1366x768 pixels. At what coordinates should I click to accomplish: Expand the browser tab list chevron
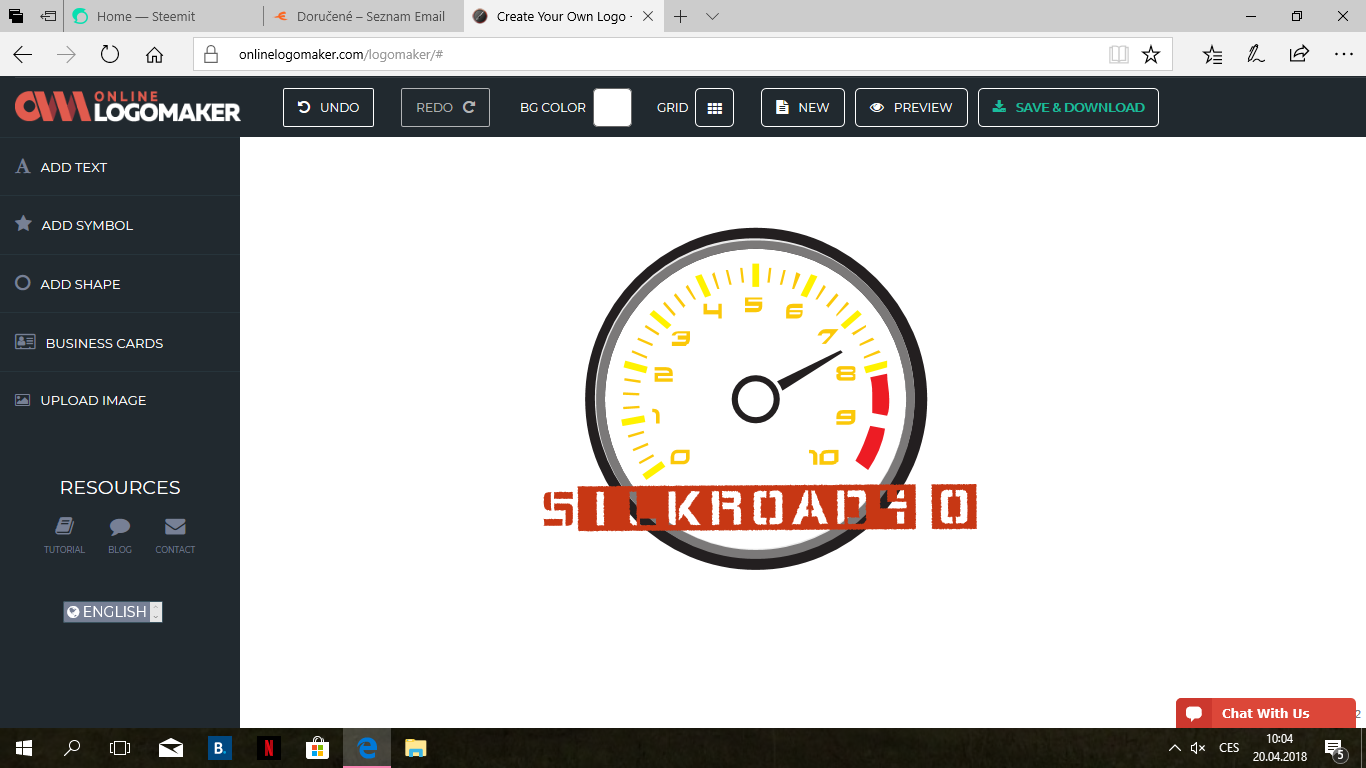[x=712, y=17]
